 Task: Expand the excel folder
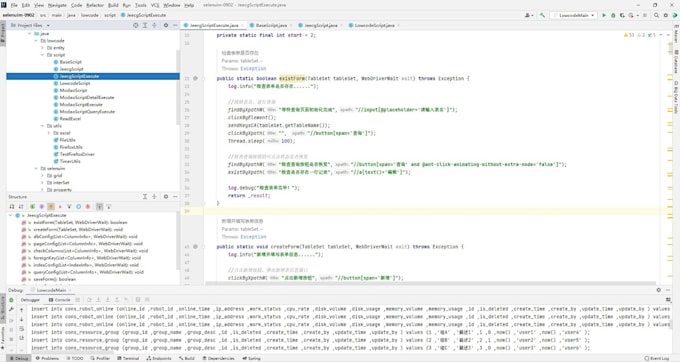click(49, 133)
